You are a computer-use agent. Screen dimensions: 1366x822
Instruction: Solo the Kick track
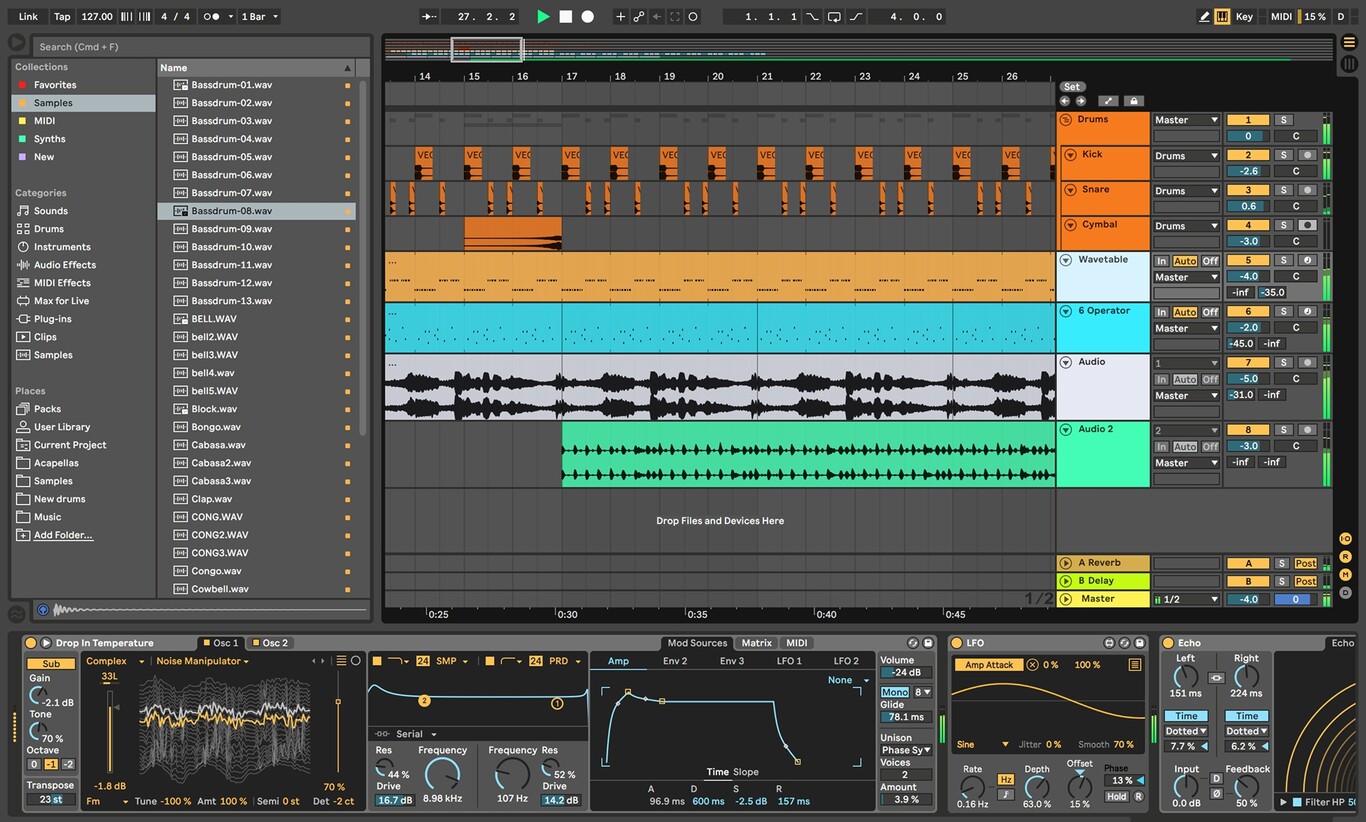(x=1283, y=155)
